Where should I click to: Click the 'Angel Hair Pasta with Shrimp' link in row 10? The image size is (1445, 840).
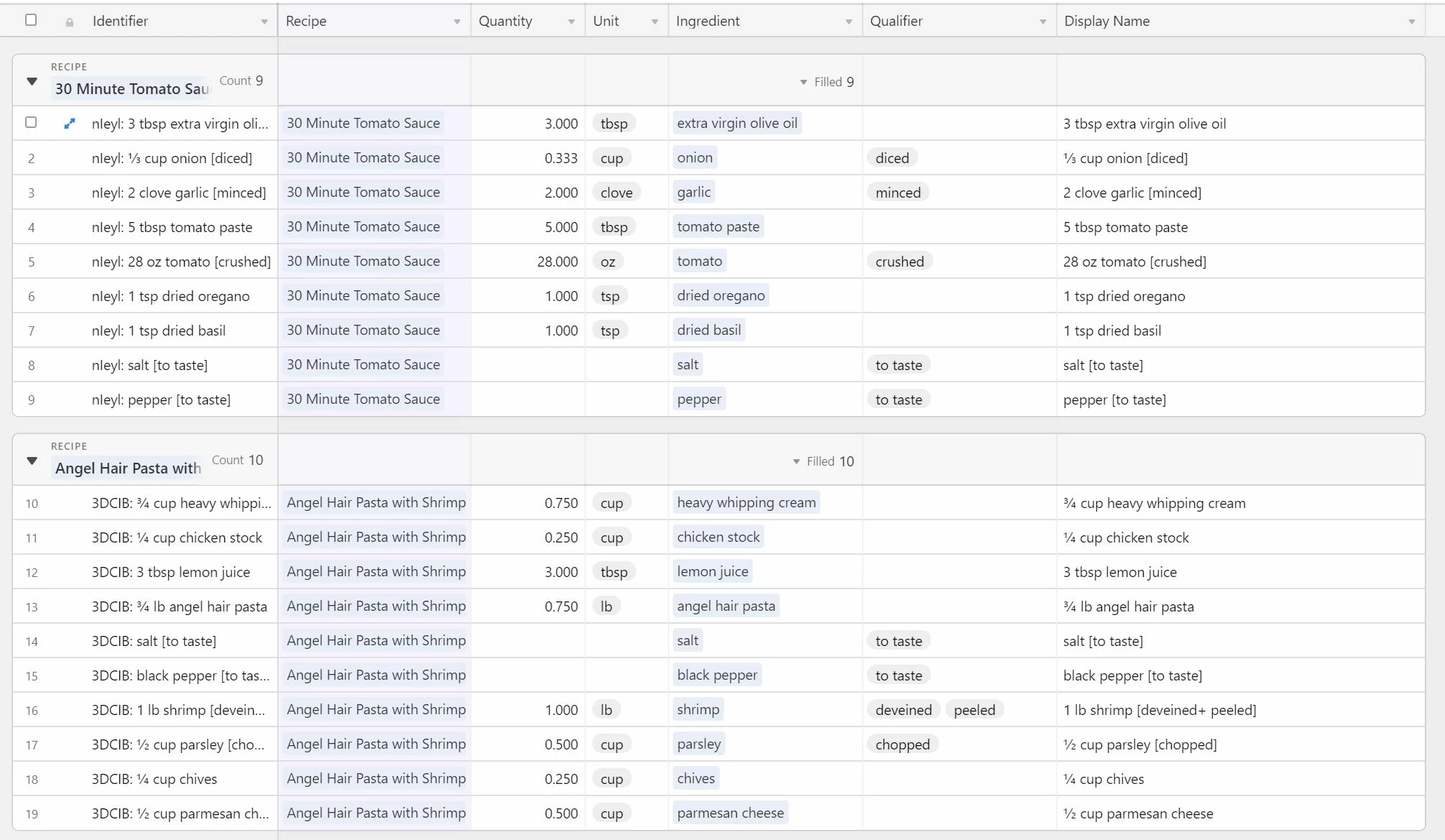pos(376,502)
